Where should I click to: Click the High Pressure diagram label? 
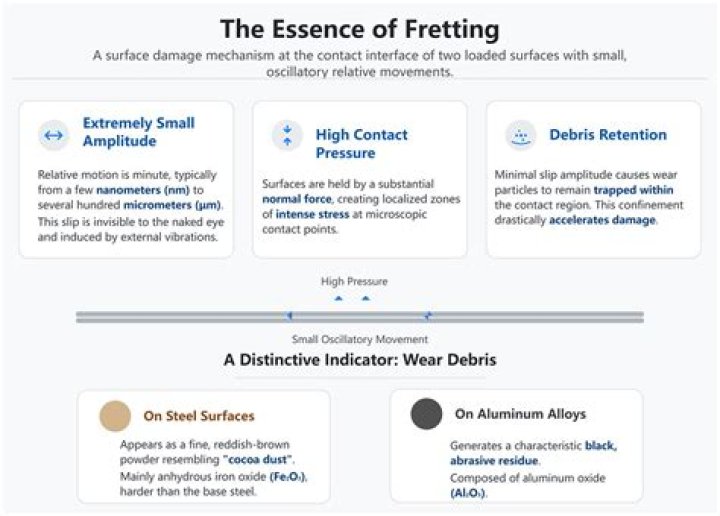(354, 282)
